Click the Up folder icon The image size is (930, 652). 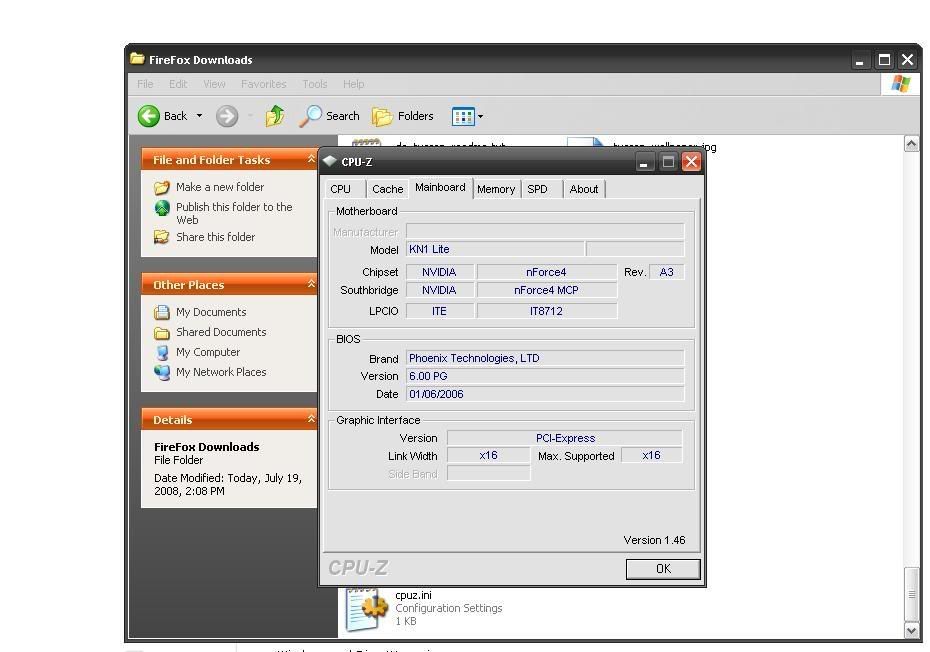[275, 116]
